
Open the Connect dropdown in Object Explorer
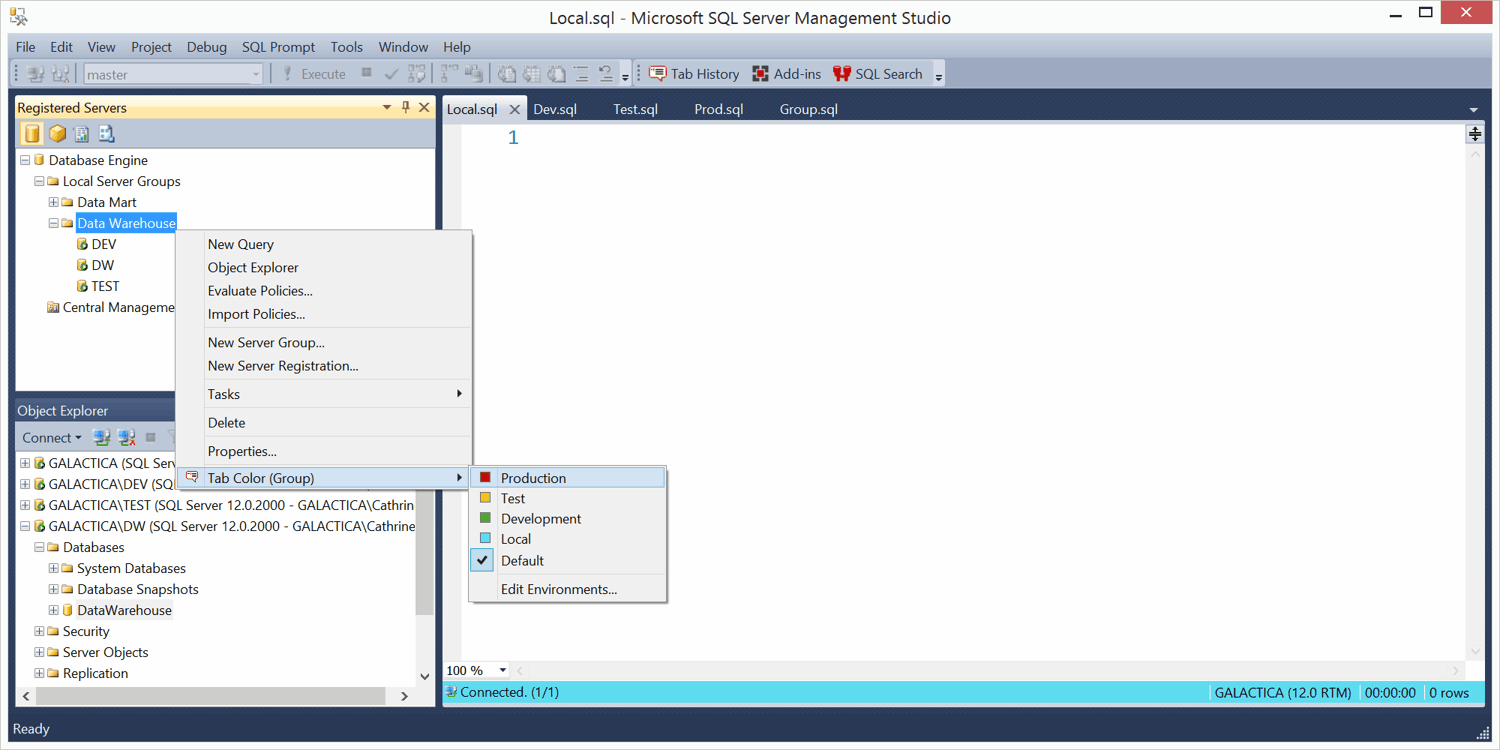coord(52,438)
